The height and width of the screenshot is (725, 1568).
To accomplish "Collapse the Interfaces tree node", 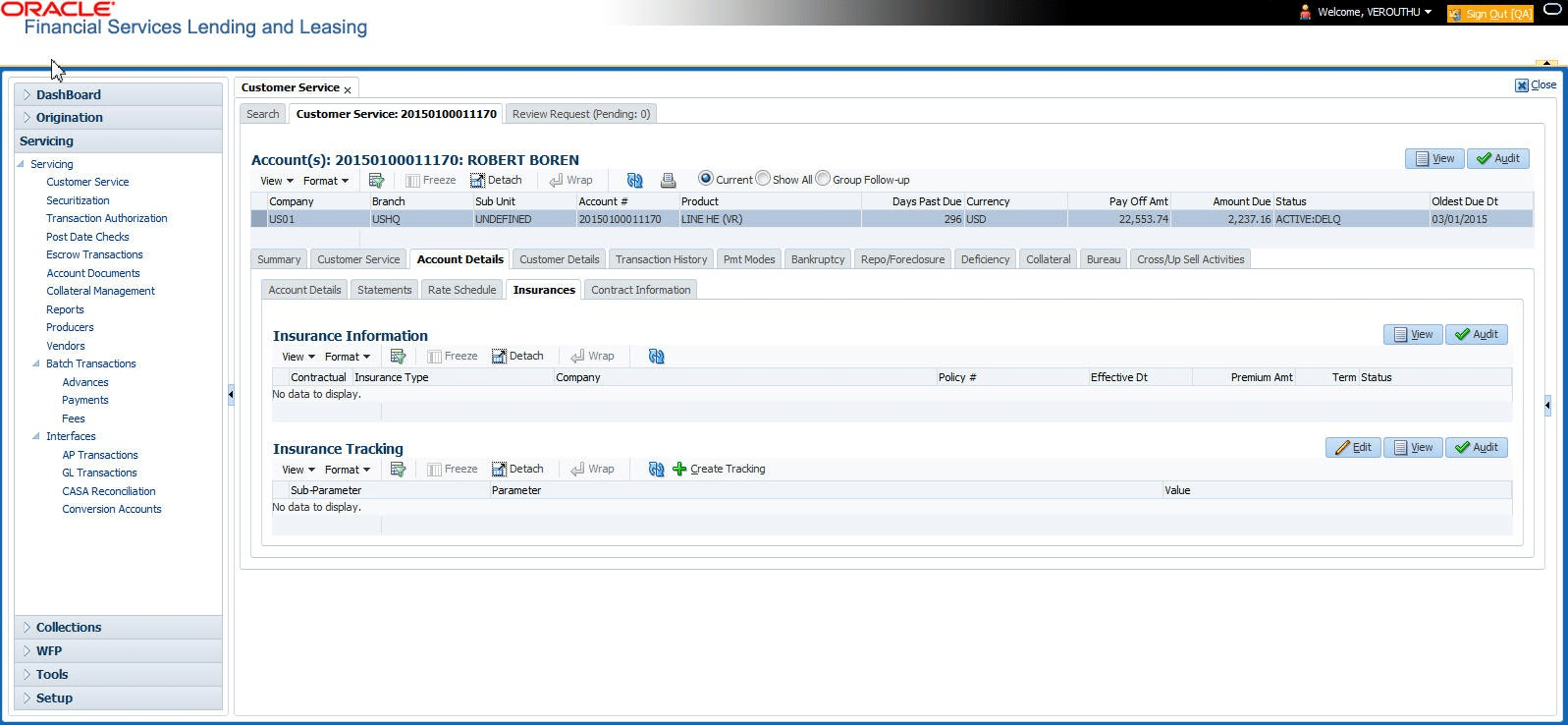I will click(x=36, y=436).
